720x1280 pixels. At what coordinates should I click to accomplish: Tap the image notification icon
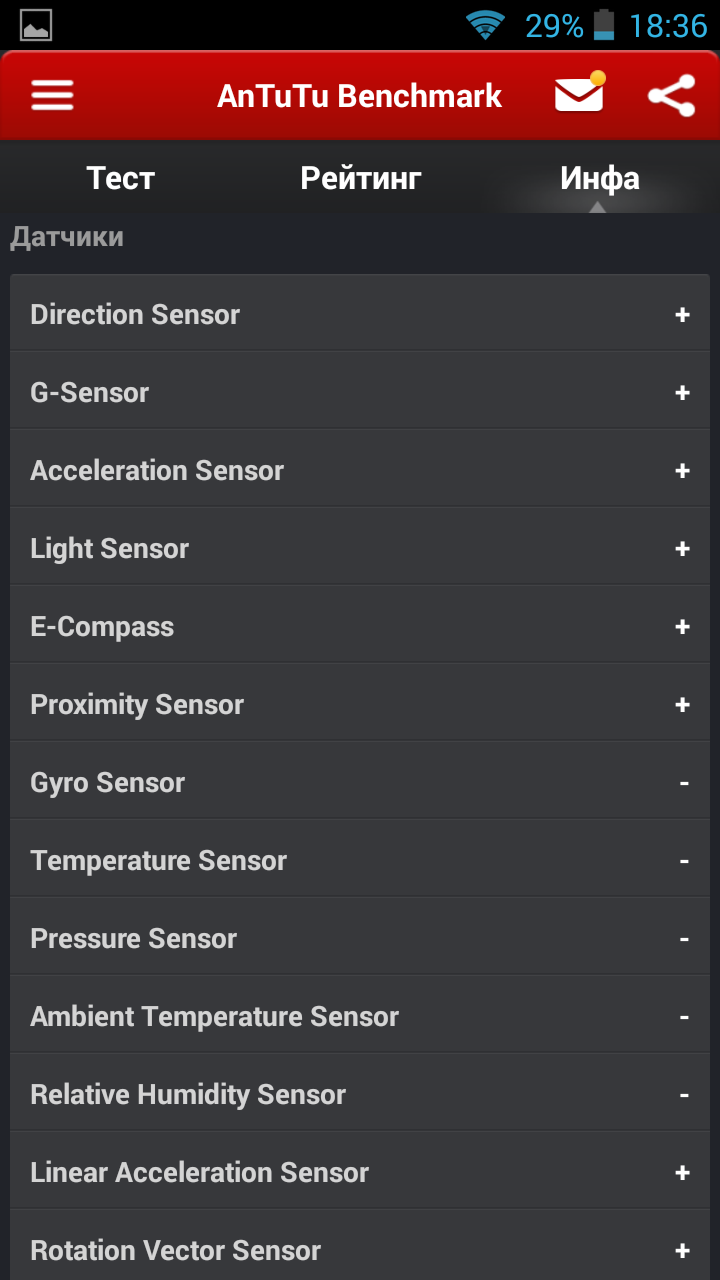[x=36, y=25]
